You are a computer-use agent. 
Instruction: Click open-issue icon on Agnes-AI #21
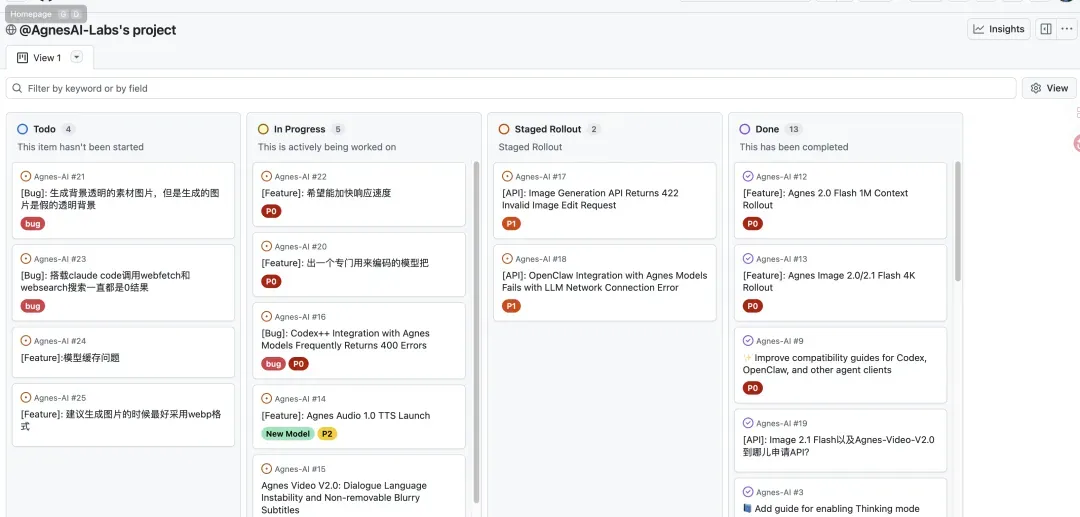pos(26,176)
